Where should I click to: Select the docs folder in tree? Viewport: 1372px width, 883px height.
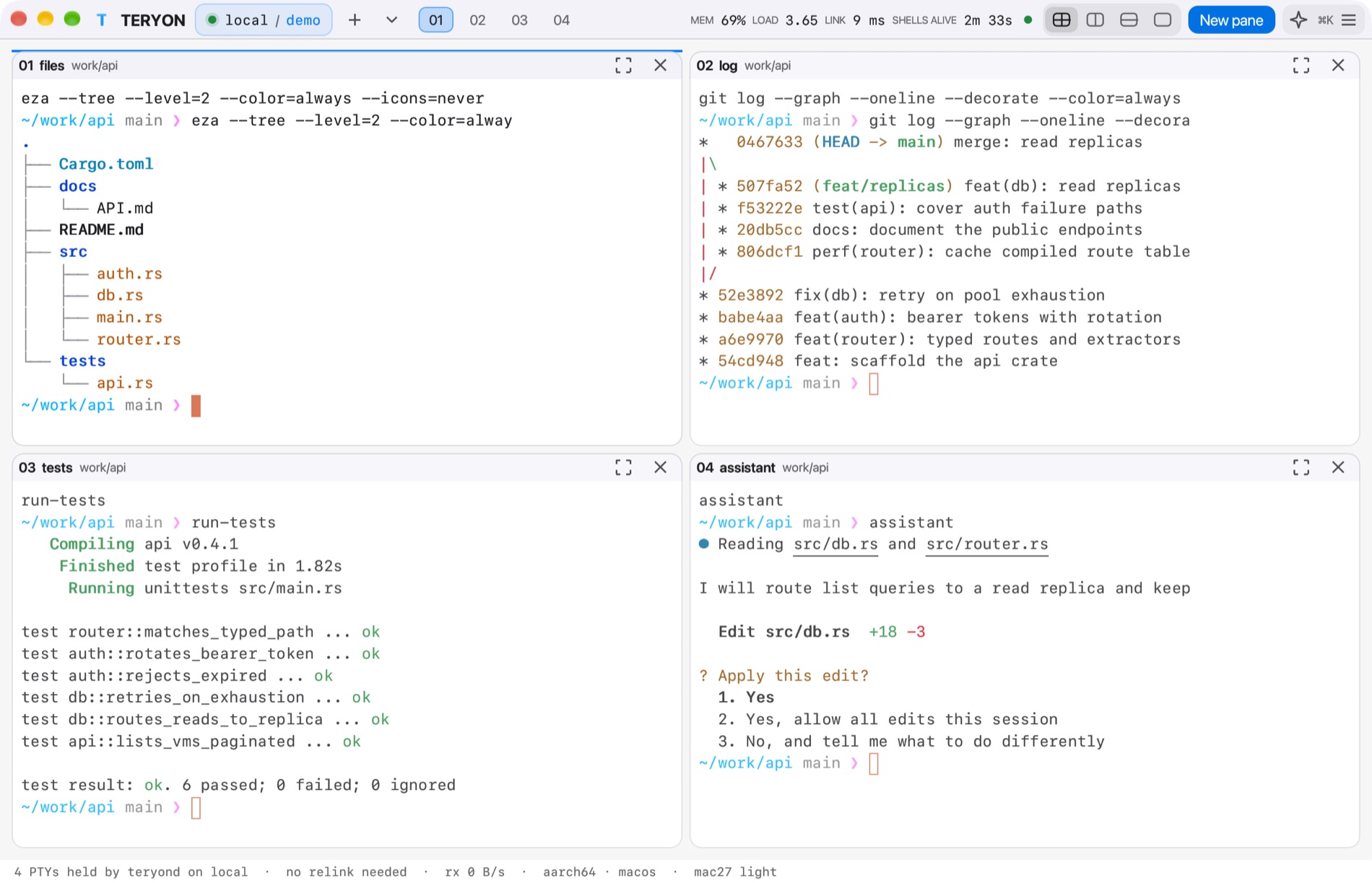[78, 186]
